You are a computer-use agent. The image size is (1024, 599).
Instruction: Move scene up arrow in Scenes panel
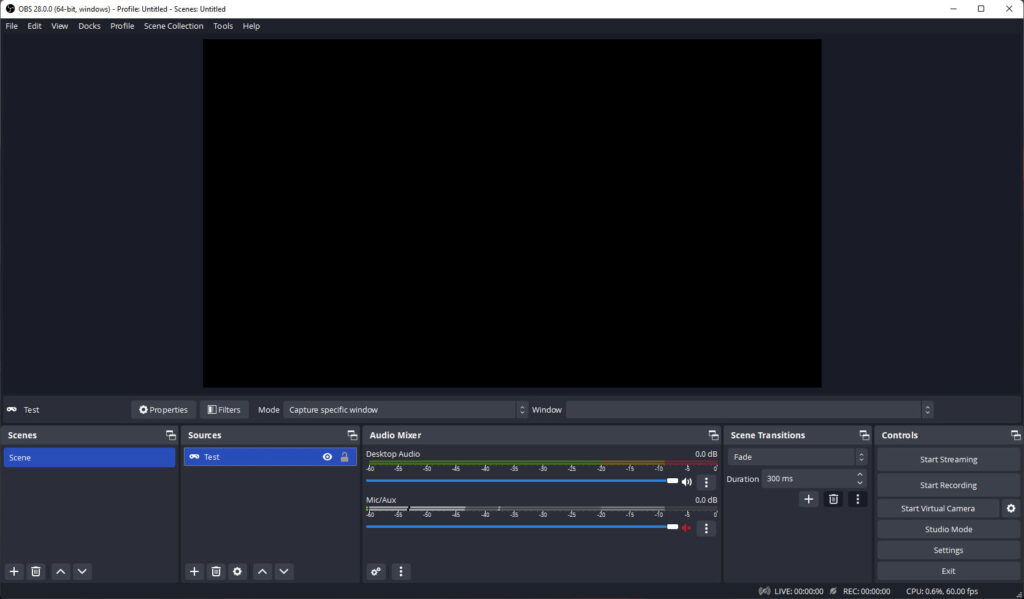(x=61, y=572)
